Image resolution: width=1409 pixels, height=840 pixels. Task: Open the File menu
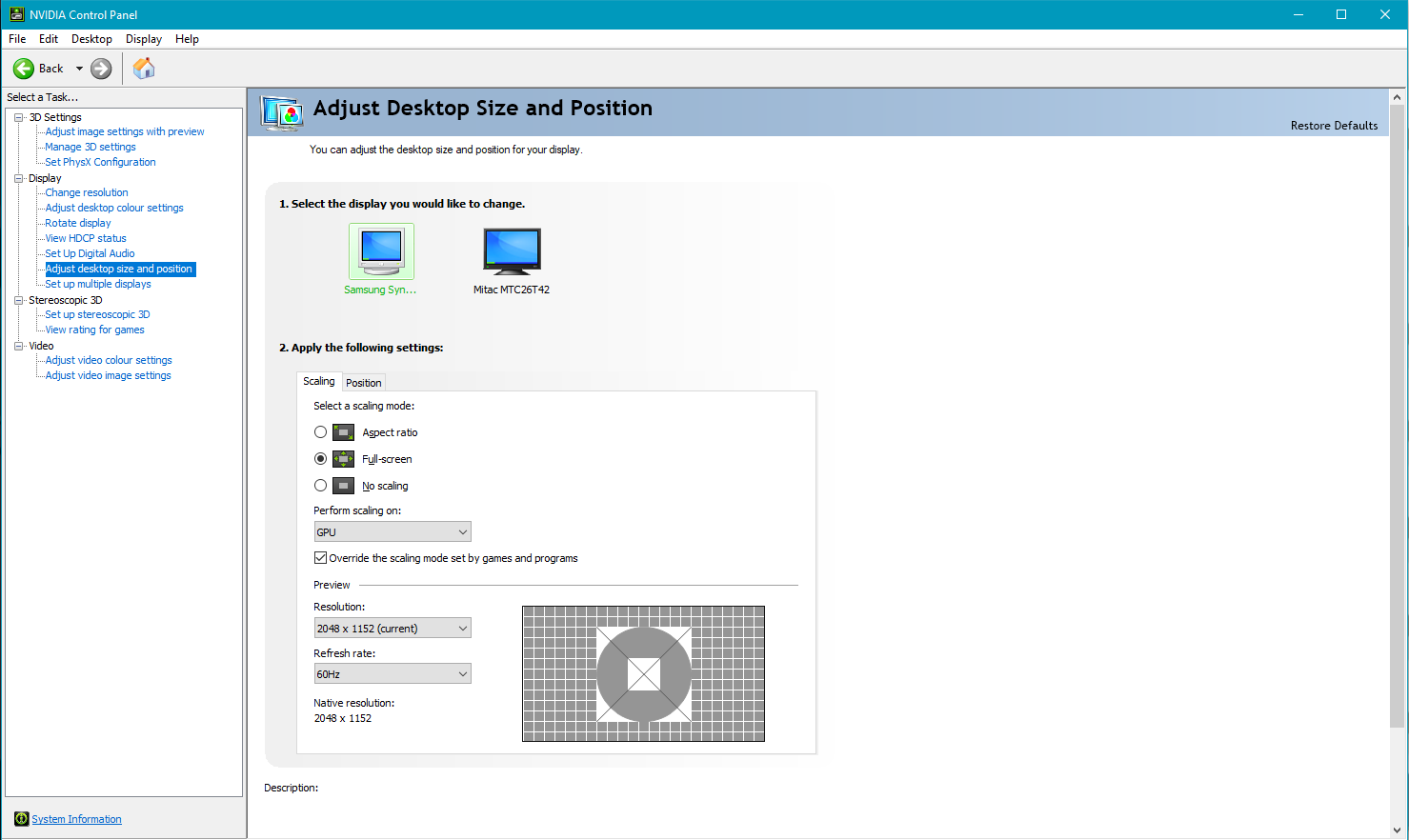[x=17, y=39]
